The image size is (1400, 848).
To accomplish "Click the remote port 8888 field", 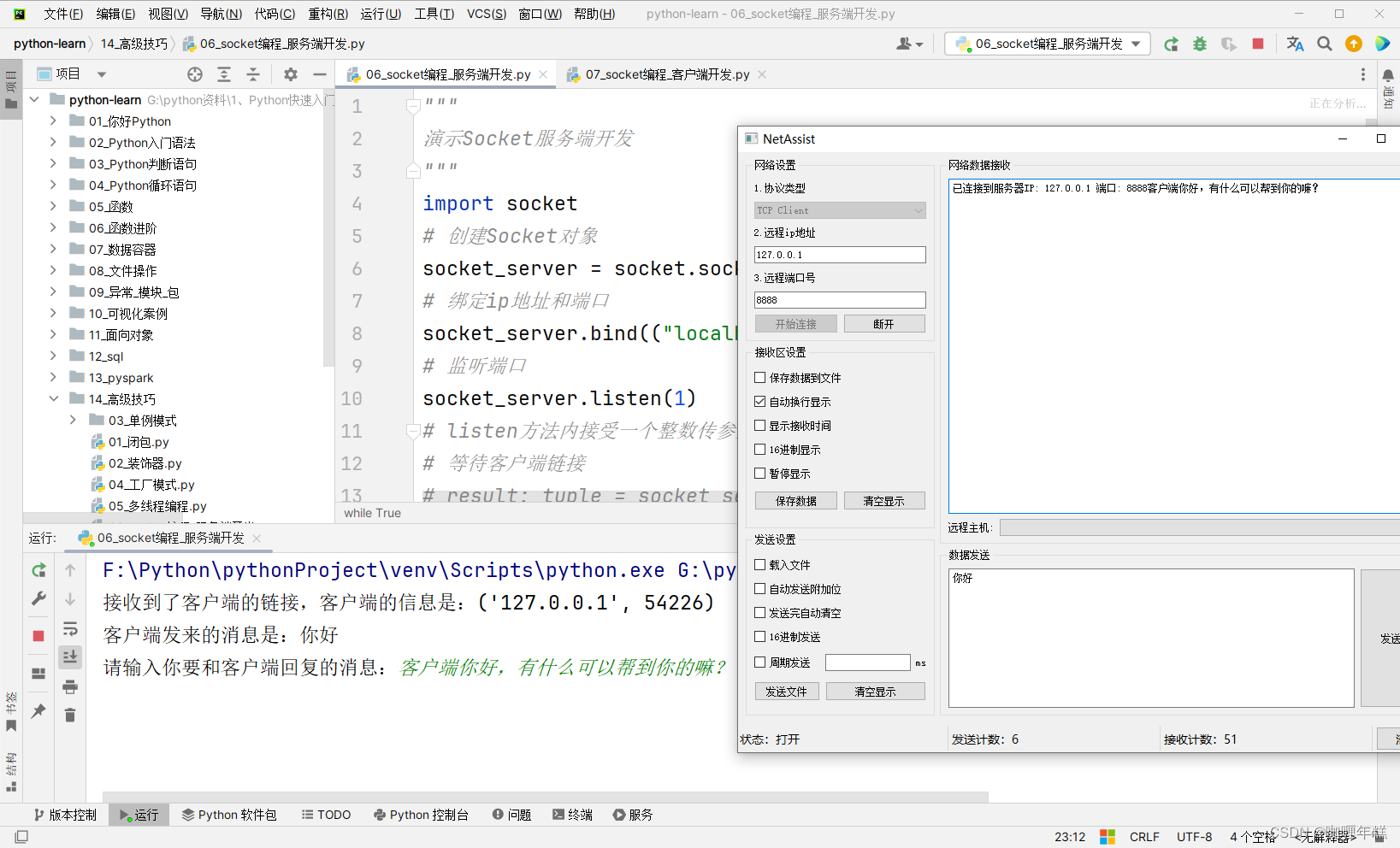I will tap(840, 300).
